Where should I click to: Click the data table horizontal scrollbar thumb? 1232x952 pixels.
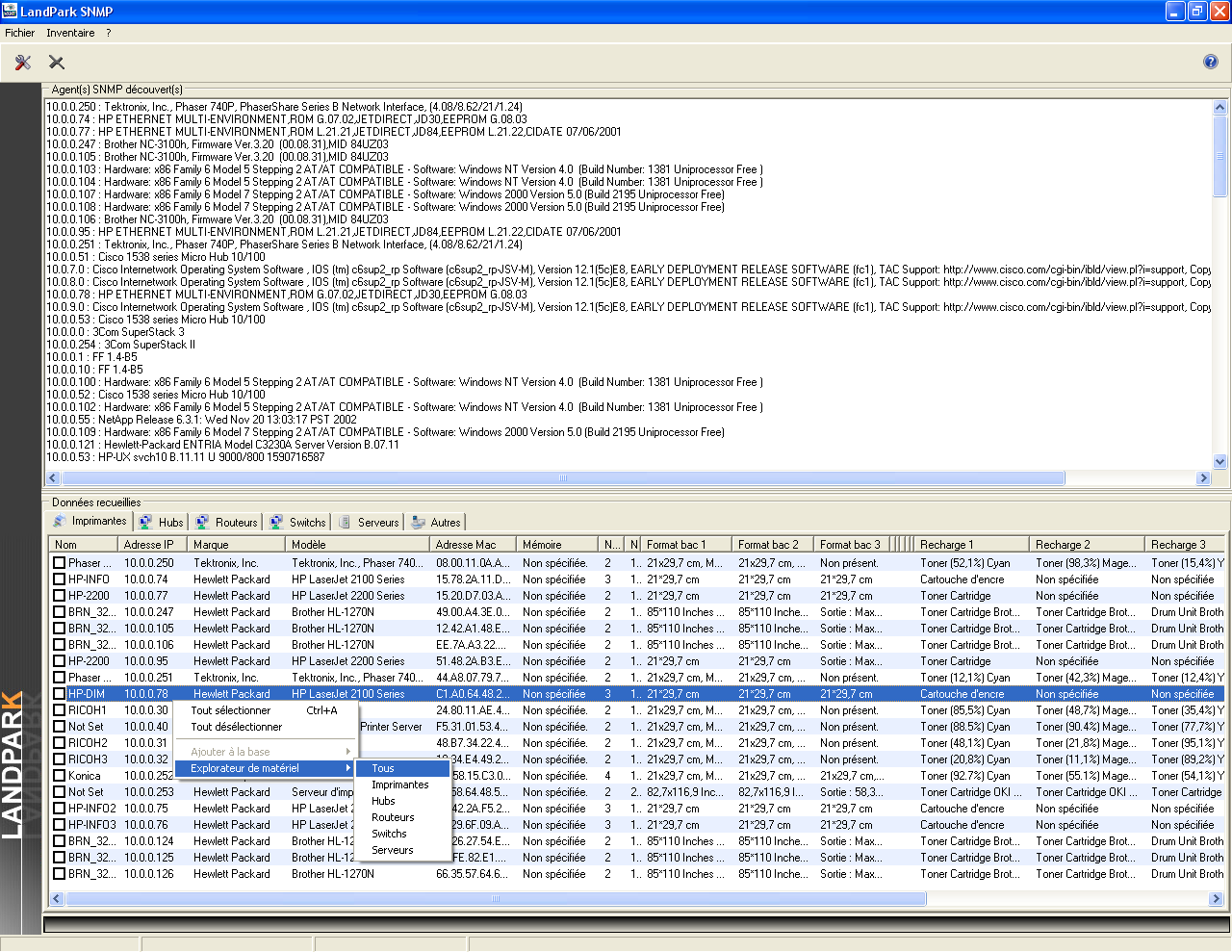pos(496,899)
